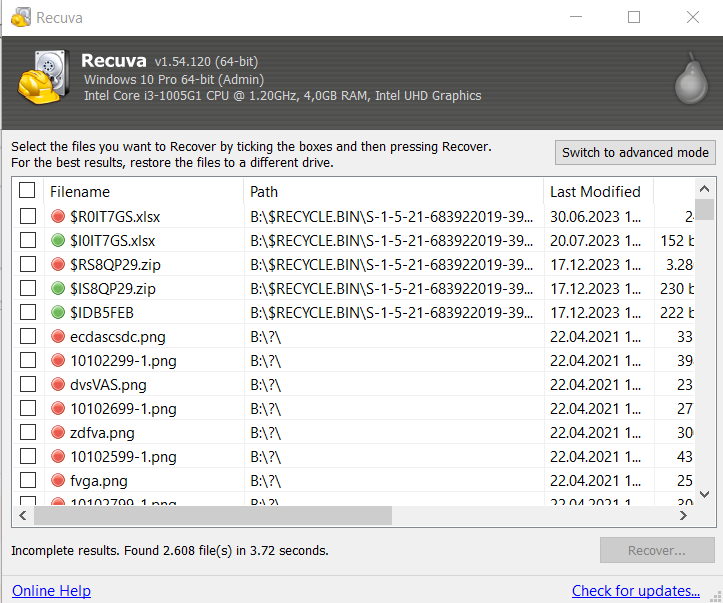Screen dimensions: 723x603
Task: Select the filename $R0IT7GS.xlsx
Action: point(115,217)
